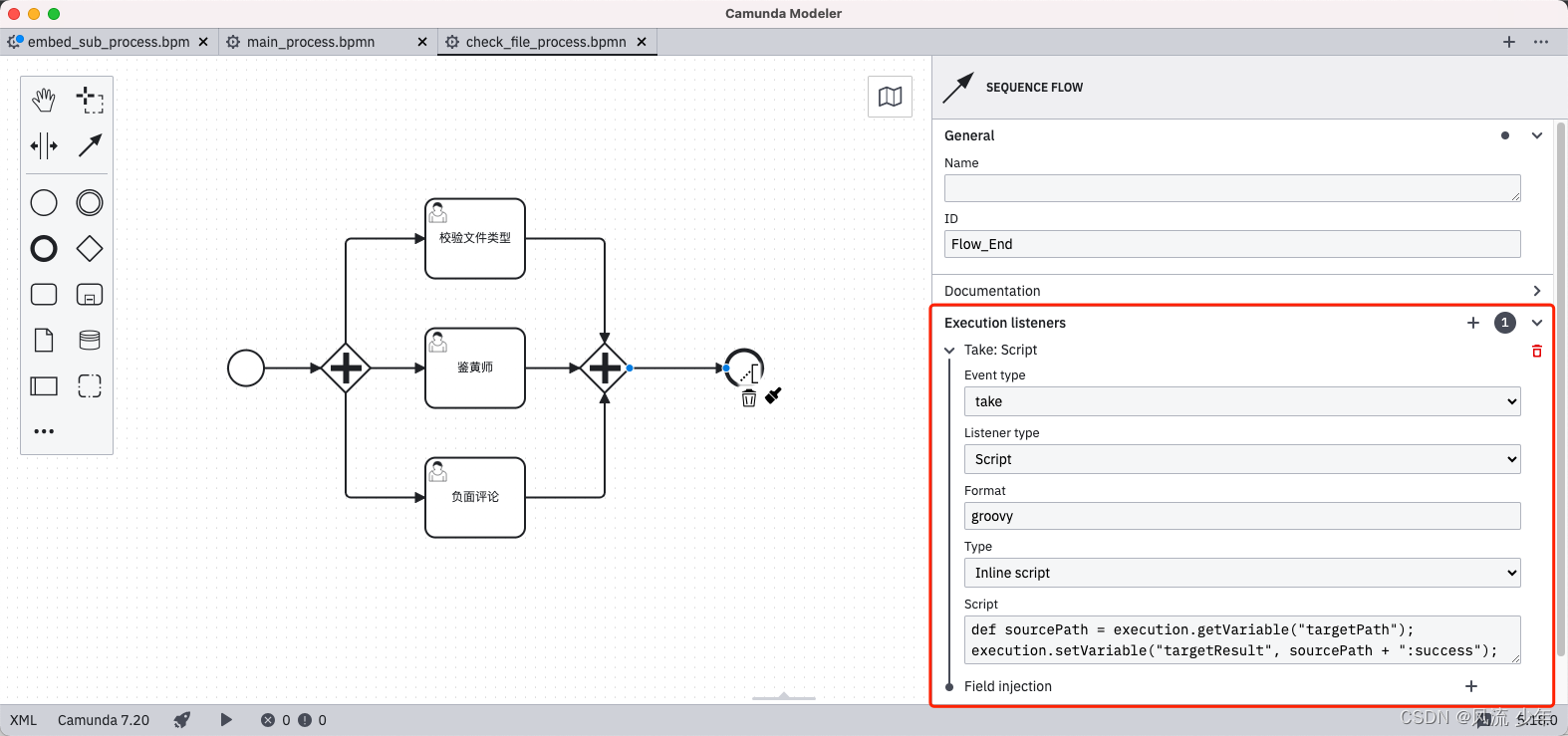Open the warning count in status bar
The width and height of the screenshot is (1568, 736).
click(312, 720)
